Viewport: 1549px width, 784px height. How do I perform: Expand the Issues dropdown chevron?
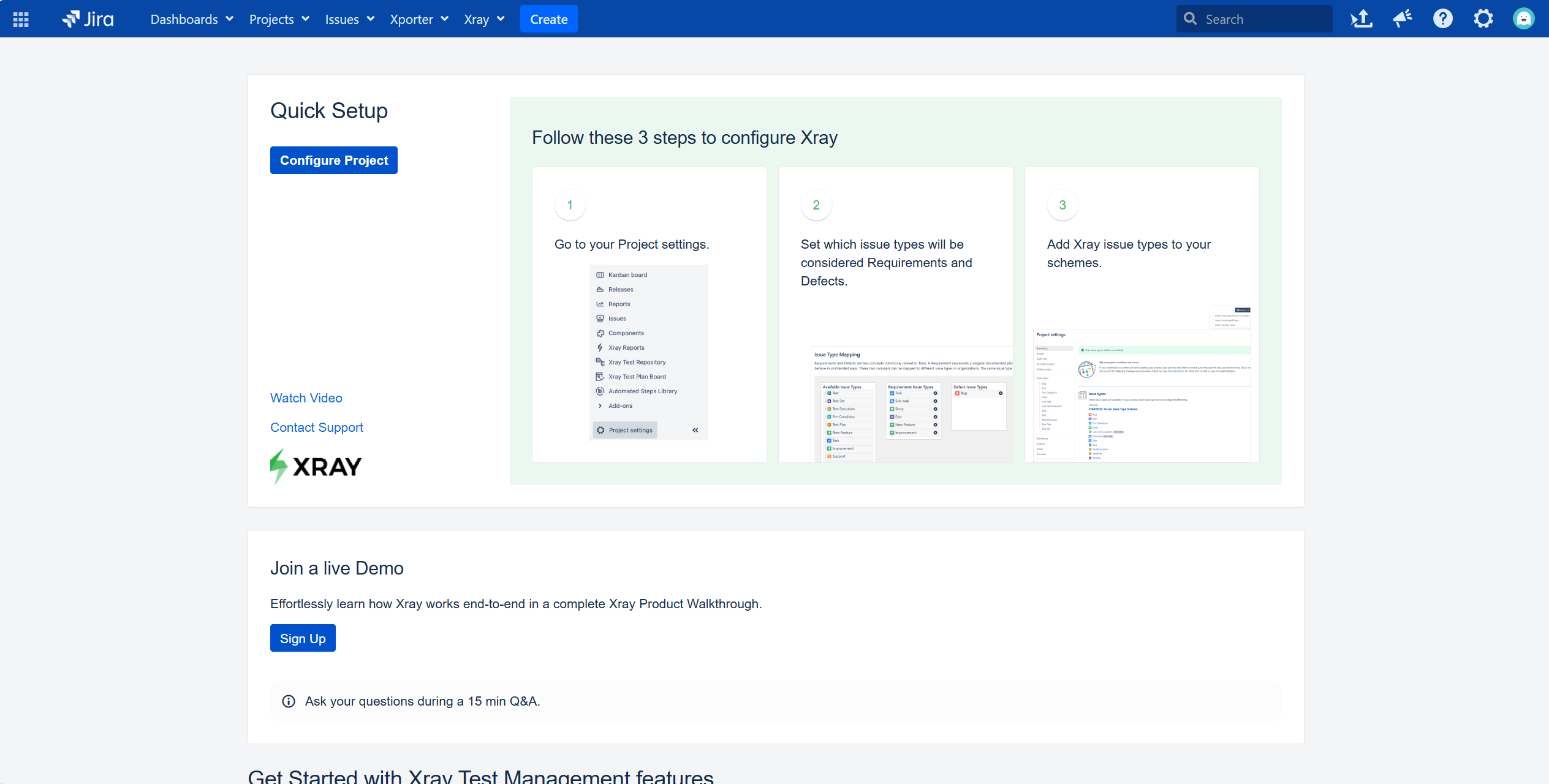371,19
